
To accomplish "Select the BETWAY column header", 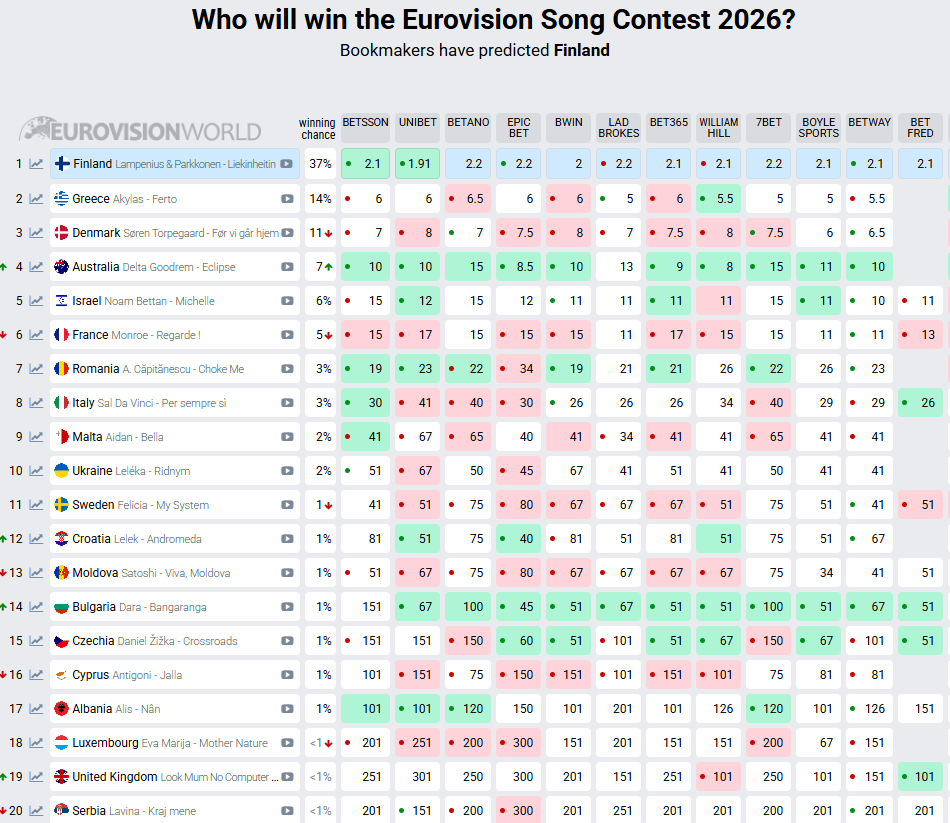I will point(869,128).
